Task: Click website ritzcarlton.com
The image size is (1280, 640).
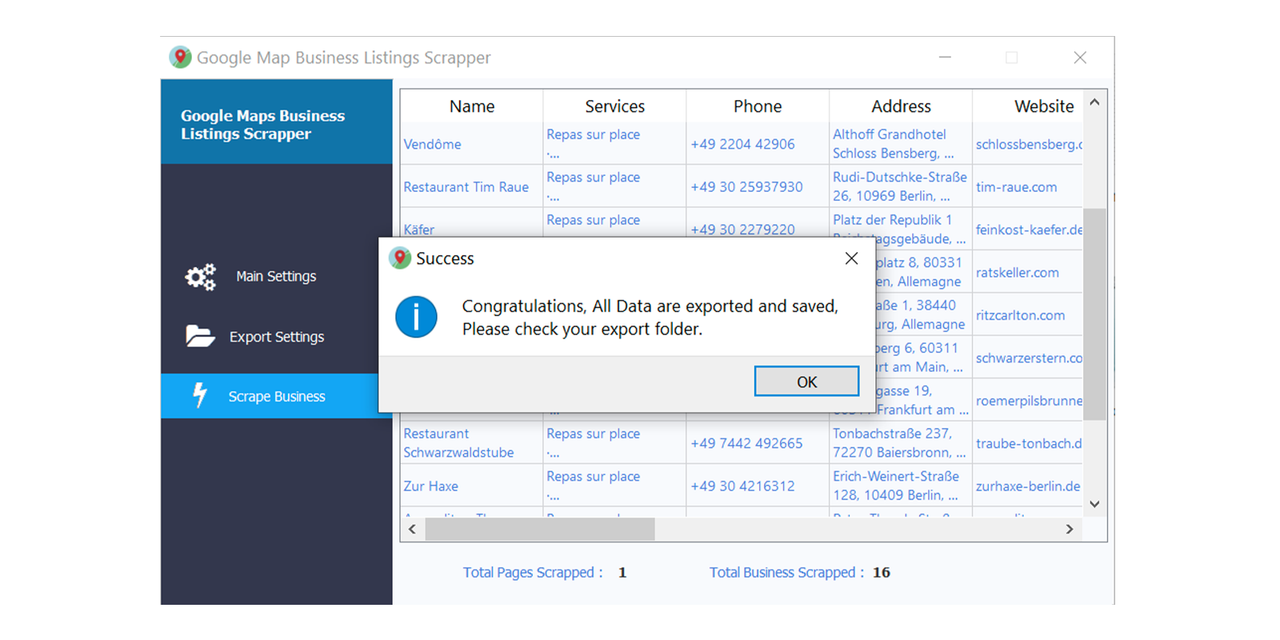Action: pyautogui.click(x=1028, y=315)
